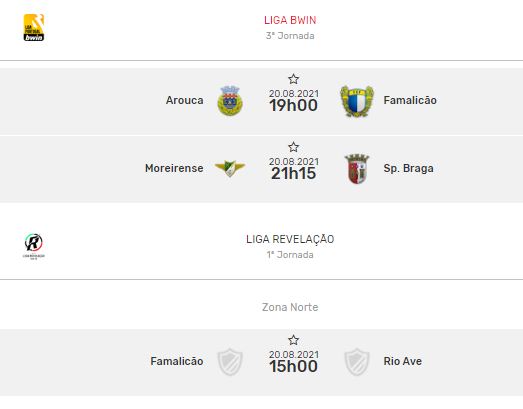Click the Sp. Braga club crest

[x=357, y=168]
